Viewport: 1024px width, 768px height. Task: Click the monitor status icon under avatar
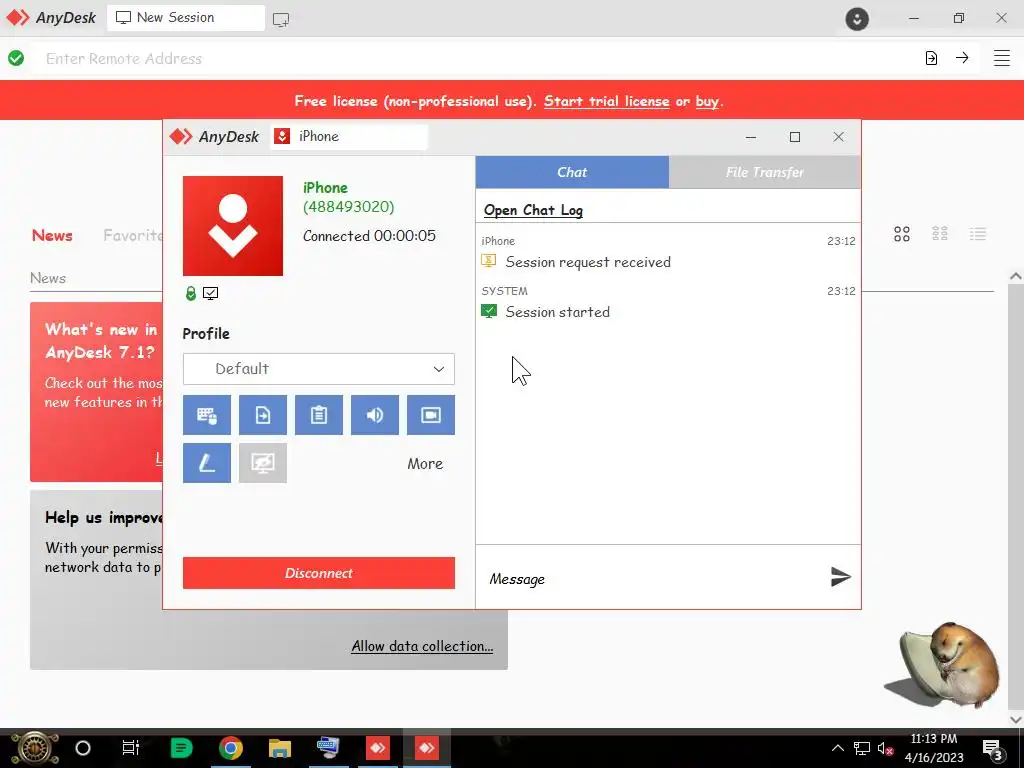[210, 293]
